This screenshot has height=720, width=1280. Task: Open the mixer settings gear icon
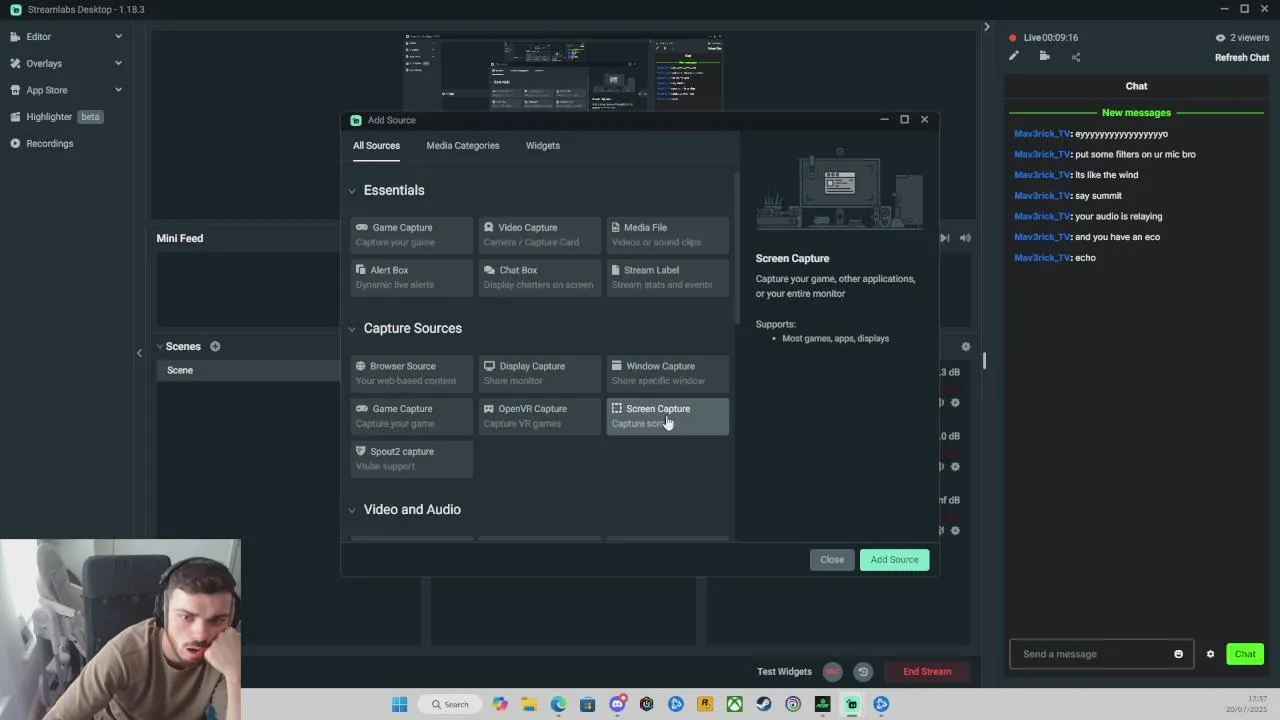point(965,346)
